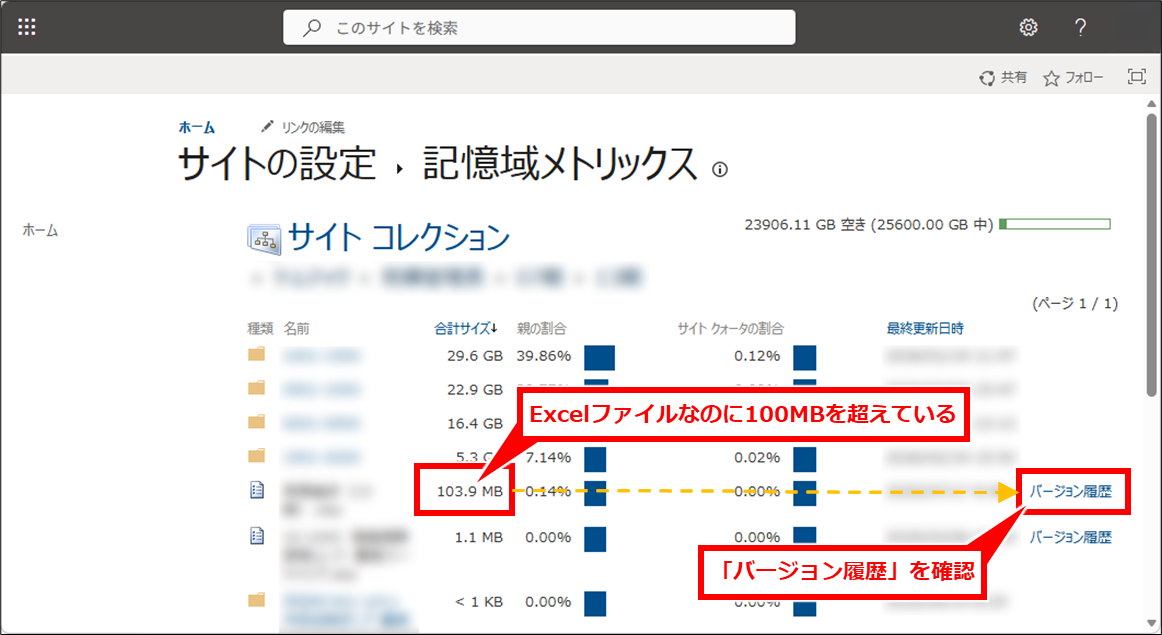The height and width of the screenshot is (635, 1162).
Task: Select ホーム tab above the page title
Action: 196,127
